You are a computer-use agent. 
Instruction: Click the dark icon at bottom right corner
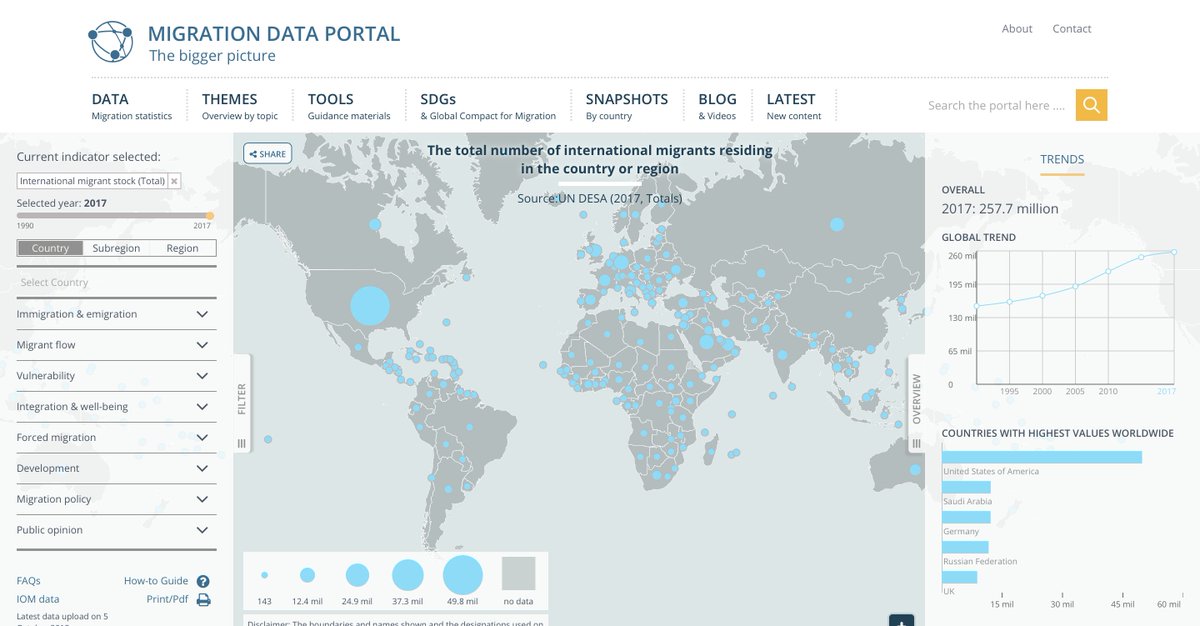(901, 619)
